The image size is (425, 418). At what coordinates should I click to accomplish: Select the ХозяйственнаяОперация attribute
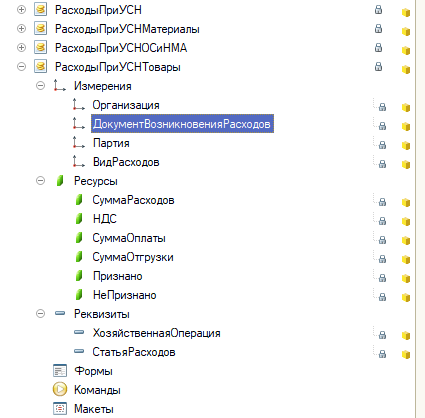(157, 333)
